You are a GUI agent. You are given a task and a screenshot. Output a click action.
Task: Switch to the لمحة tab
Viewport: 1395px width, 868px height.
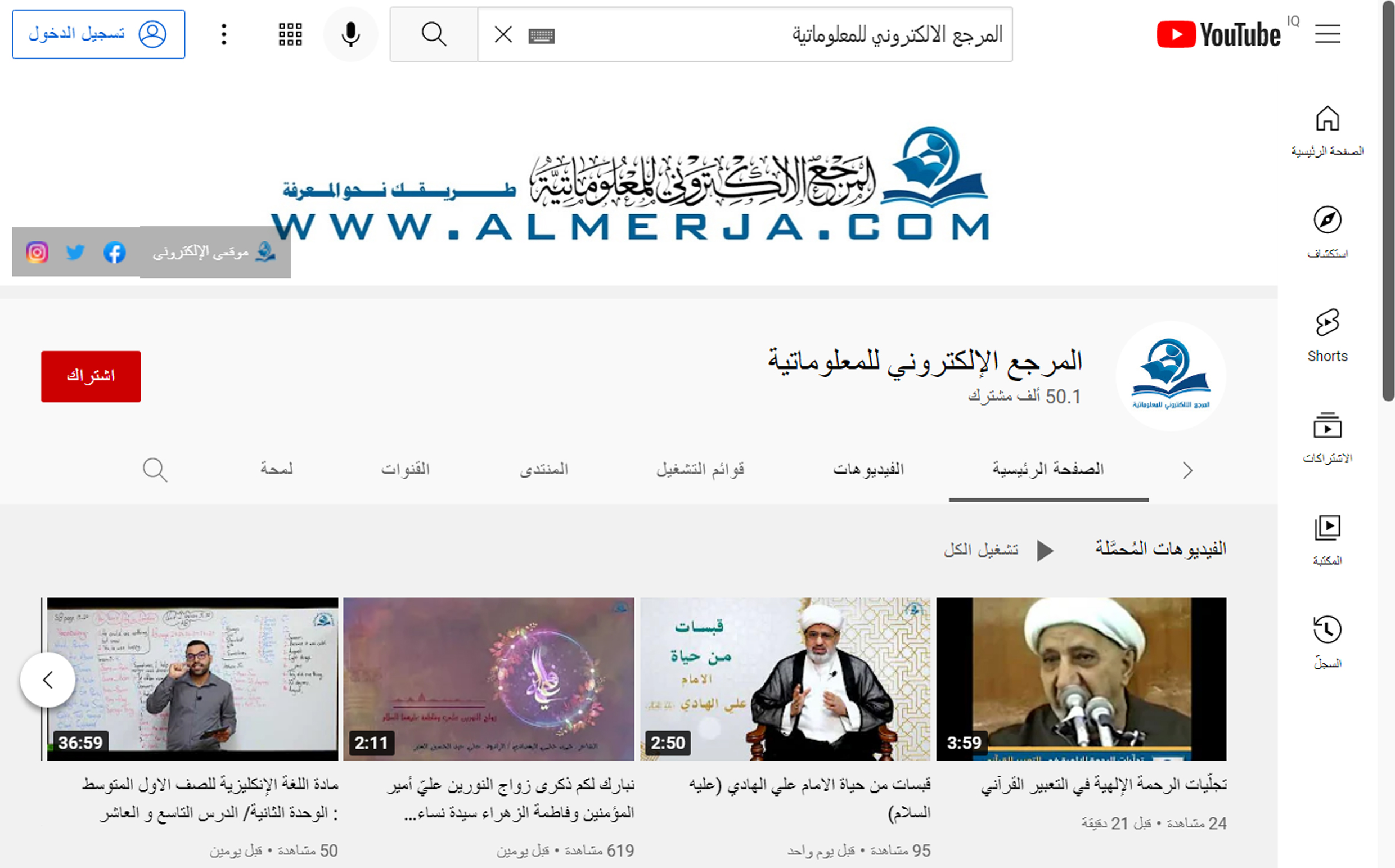click(x=276, y=470)
